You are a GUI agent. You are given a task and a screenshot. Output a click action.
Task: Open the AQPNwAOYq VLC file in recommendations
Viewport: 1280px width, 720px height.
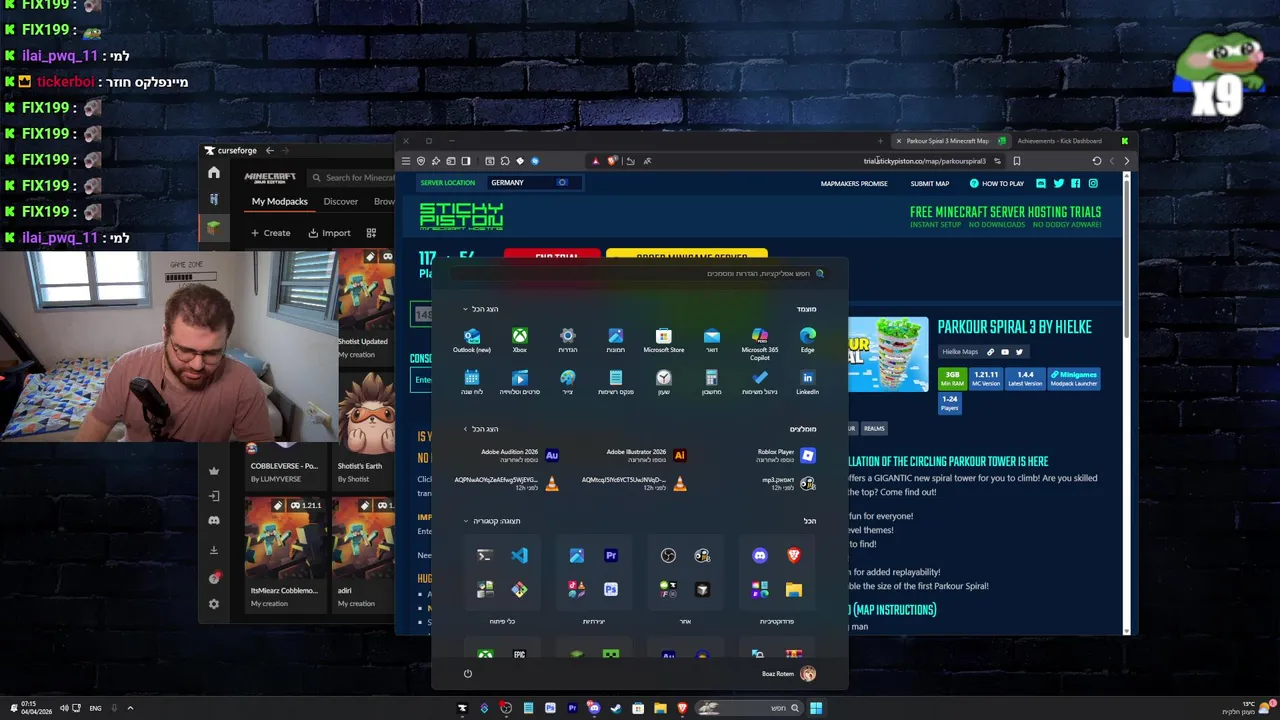(506, 483)
